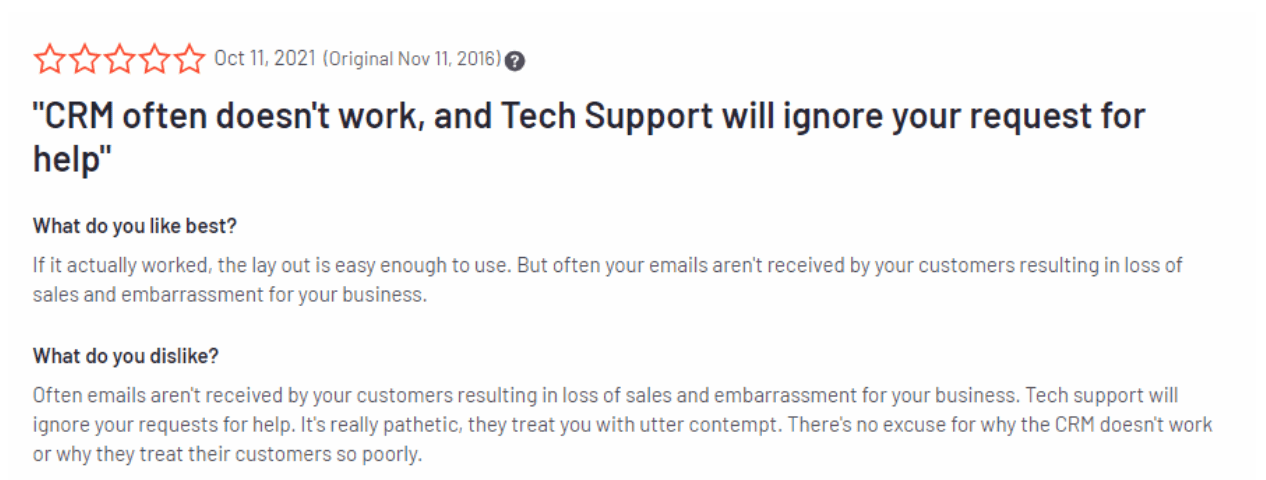Select the fourth rating star
The height and width of the screenshot is (480, 1266).
153,60
